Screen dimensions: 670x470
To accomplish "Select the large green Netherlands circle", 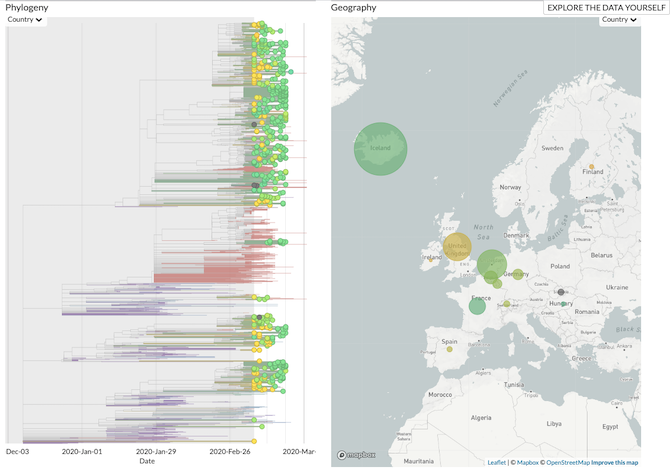I will [x=491, y=264].
